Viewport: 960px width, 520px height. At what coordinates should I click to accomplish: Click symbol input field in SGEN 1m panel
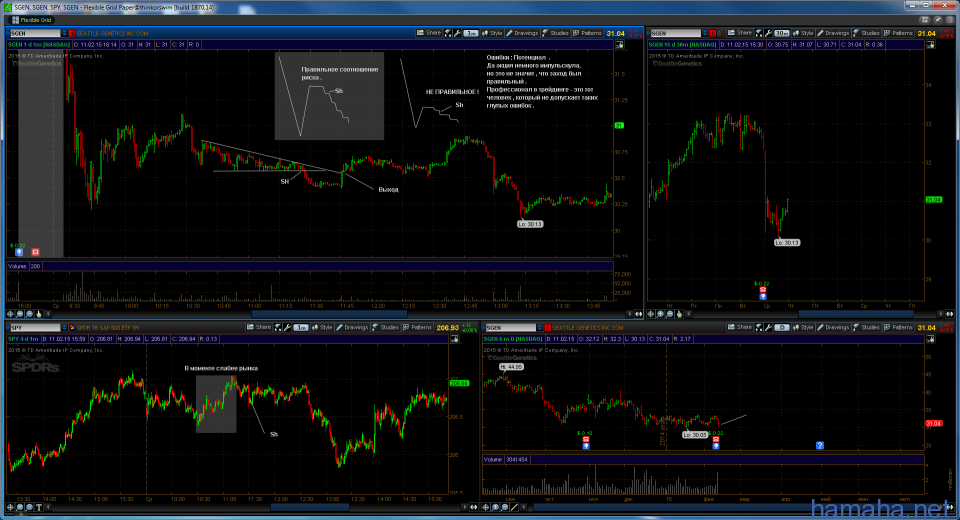[36, 33]
